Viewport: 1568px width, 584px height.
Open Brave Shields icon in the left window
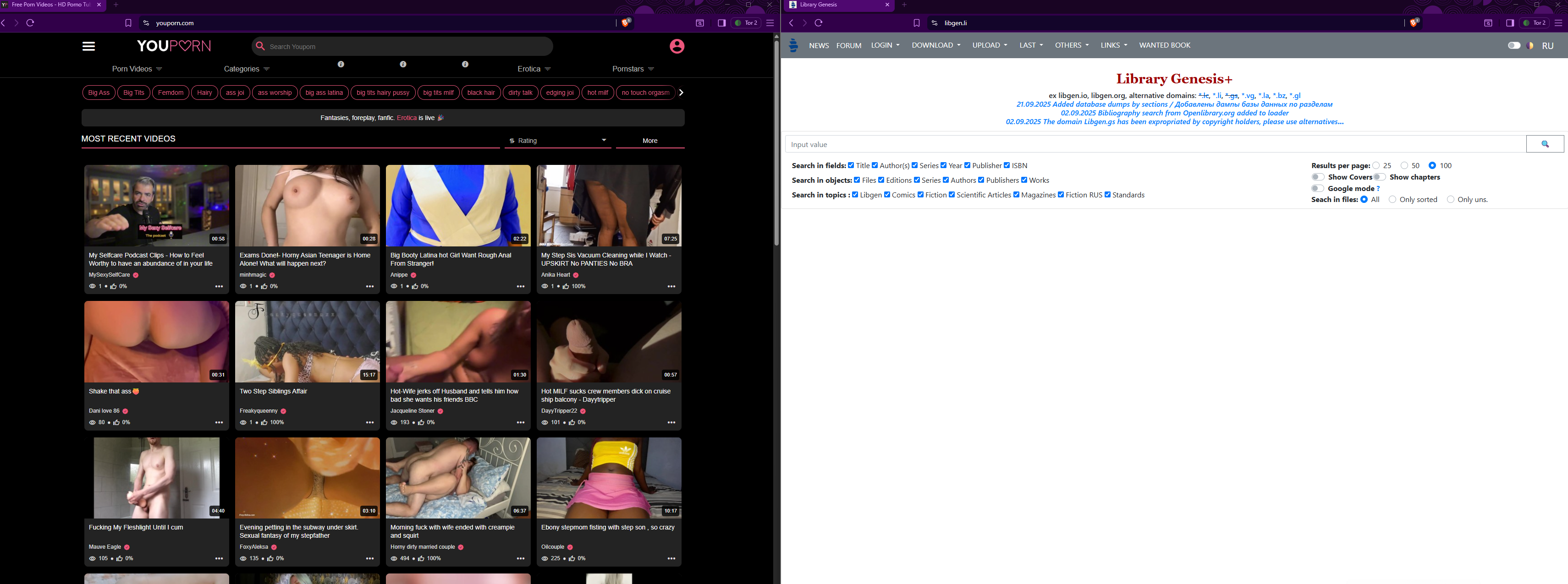coord(626,22)
